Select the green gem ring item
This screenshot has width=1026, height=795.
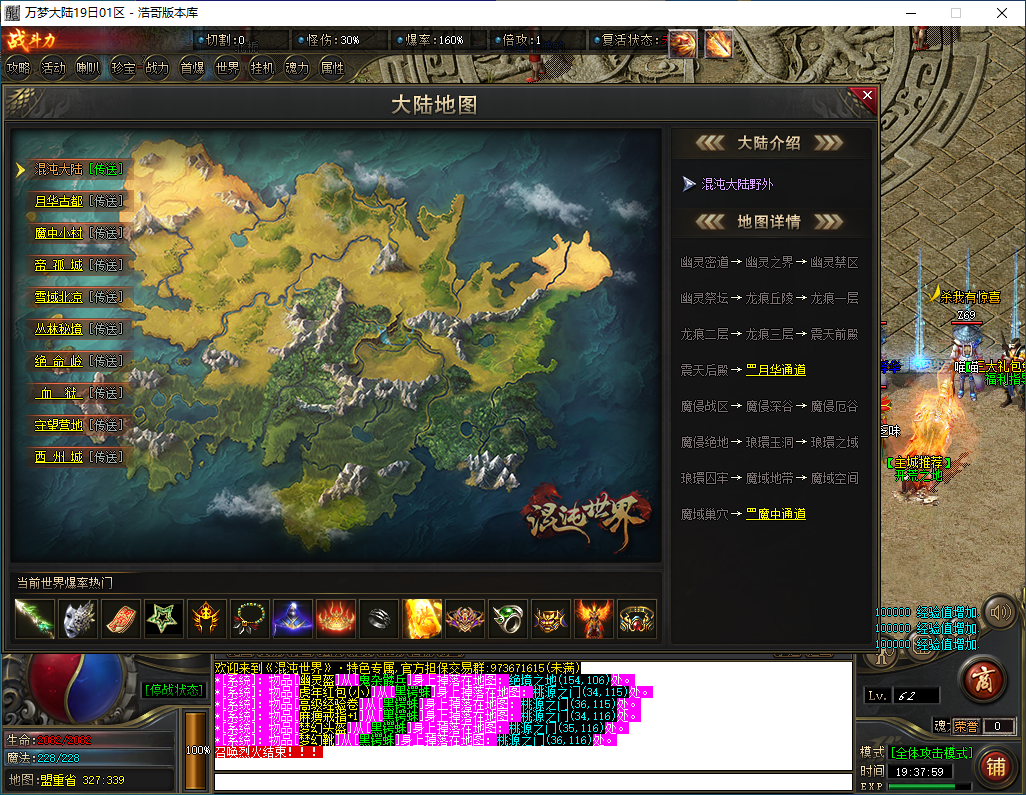tap(508, 618)
